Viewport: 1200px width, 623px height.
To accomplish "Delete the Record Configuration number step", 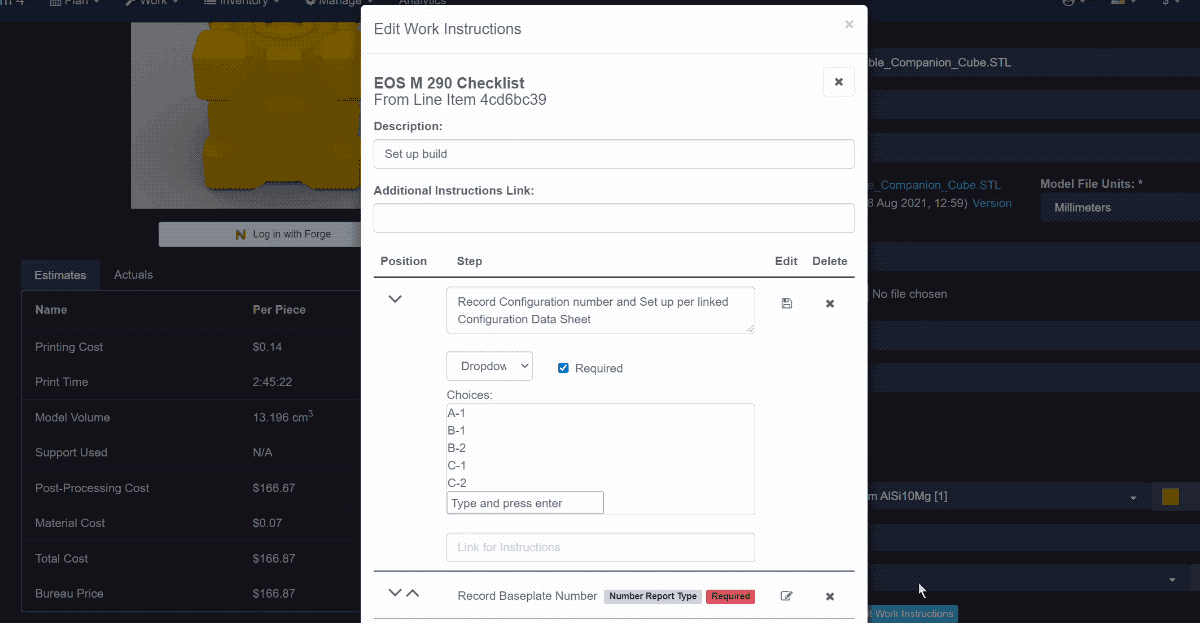I will pyautogui.click(x=829, y=303).
